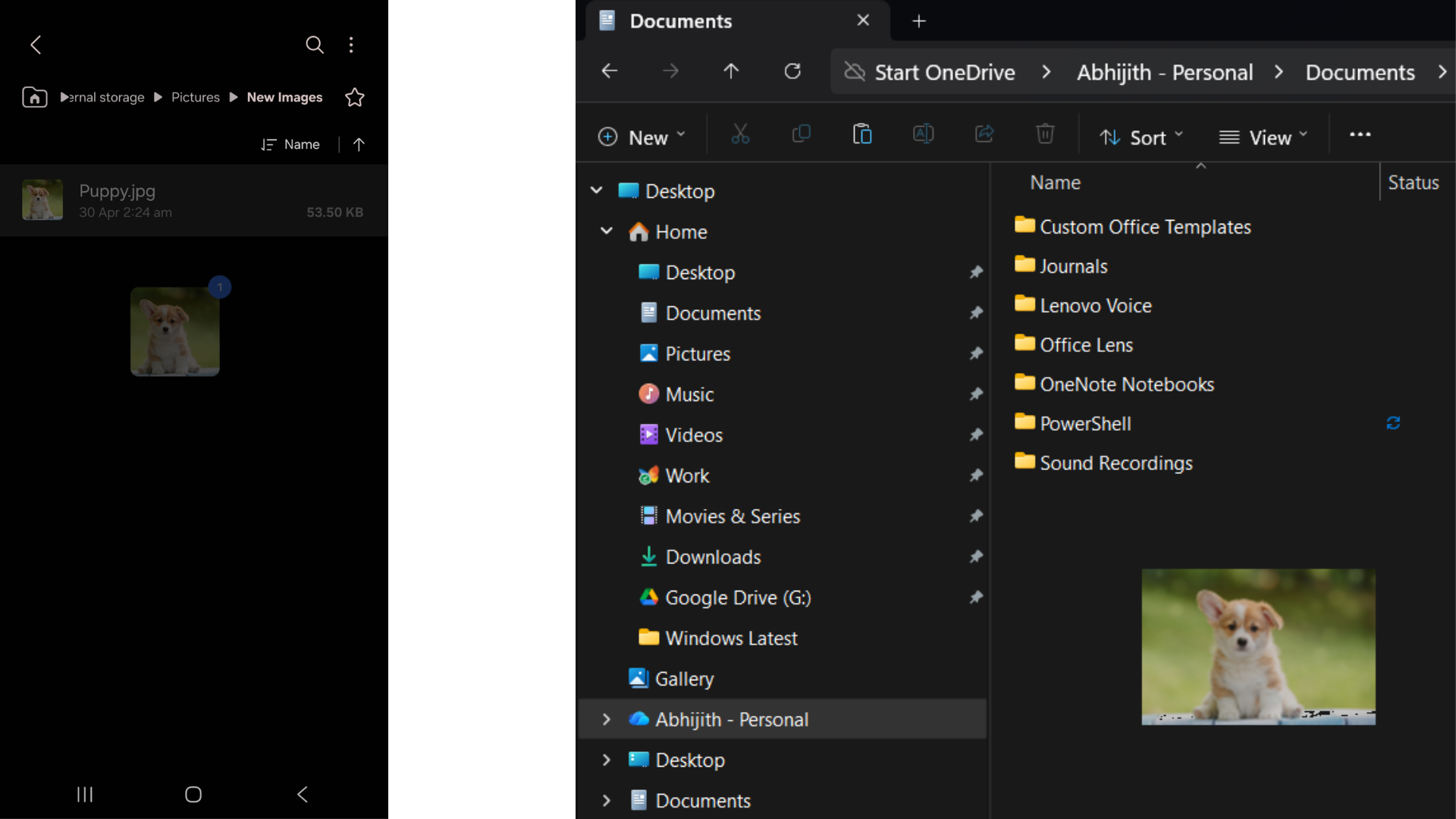Click the pin icon next to Pictures
Viewport: 1456px width, 819px height.
point(977,353)
